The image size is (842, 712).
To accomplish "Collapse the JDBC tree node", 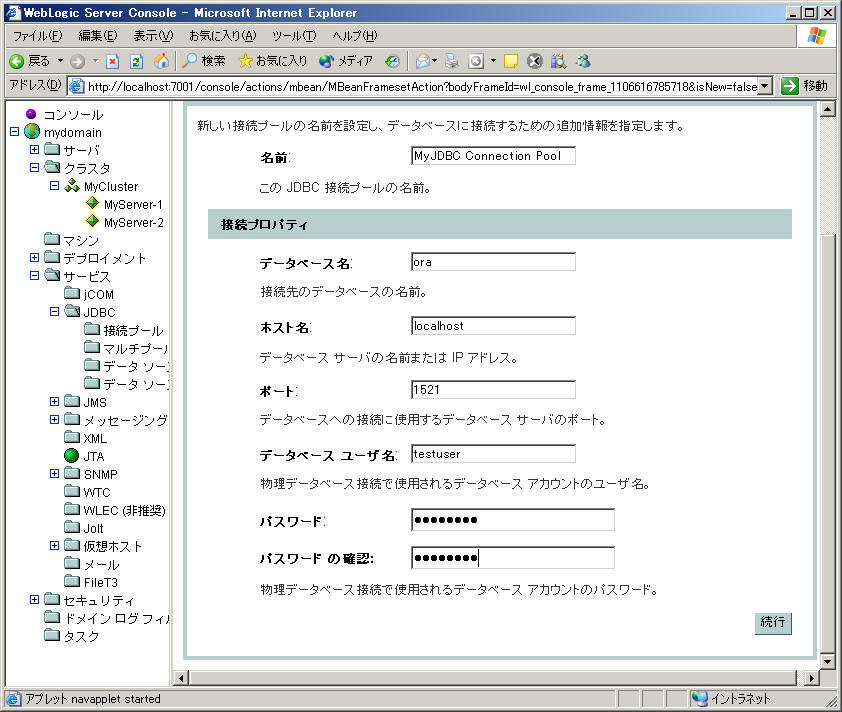I will coord(55,312).
